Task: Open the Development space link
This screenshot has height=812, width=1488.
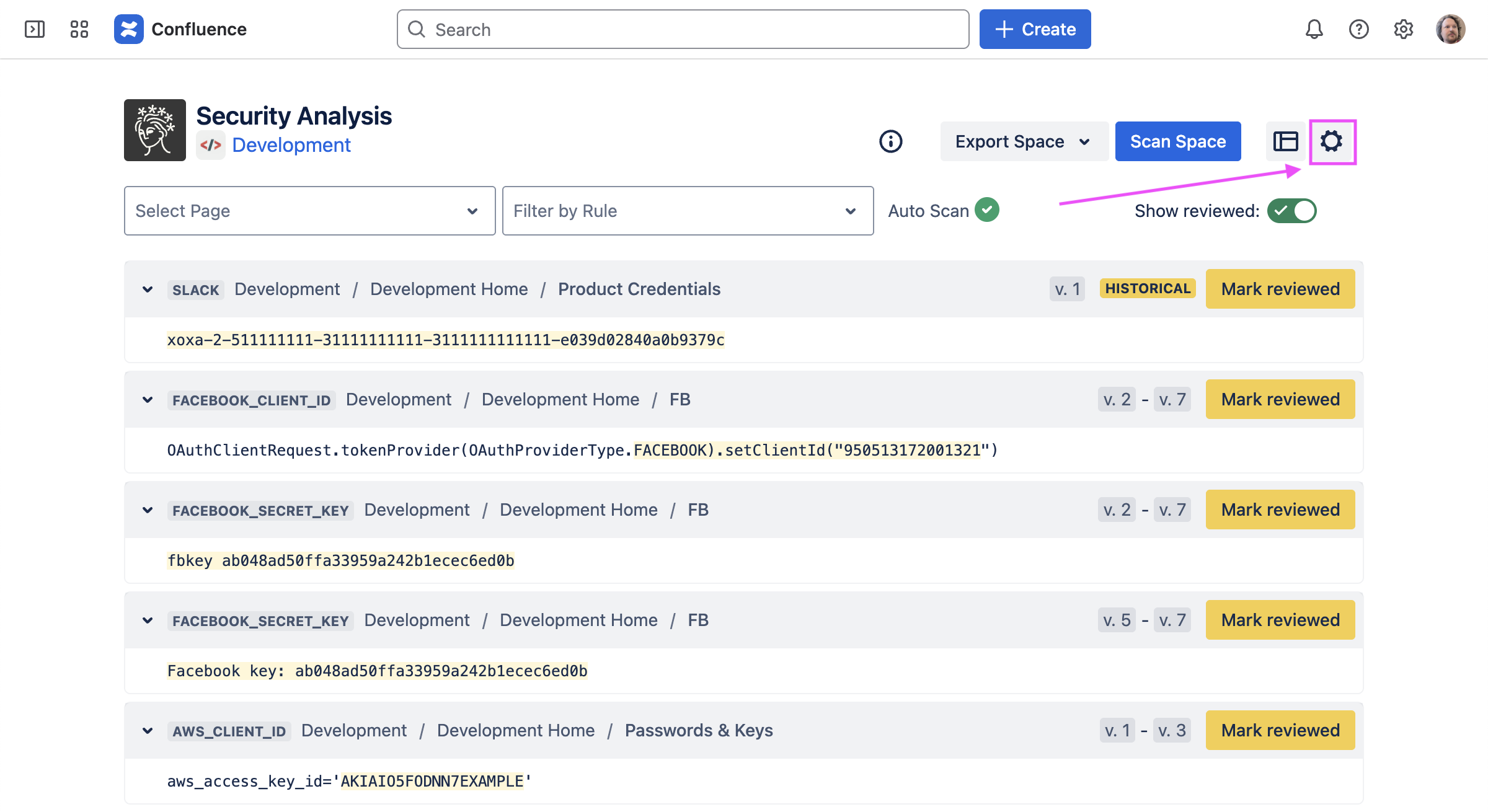Action: tap(291, 145)
